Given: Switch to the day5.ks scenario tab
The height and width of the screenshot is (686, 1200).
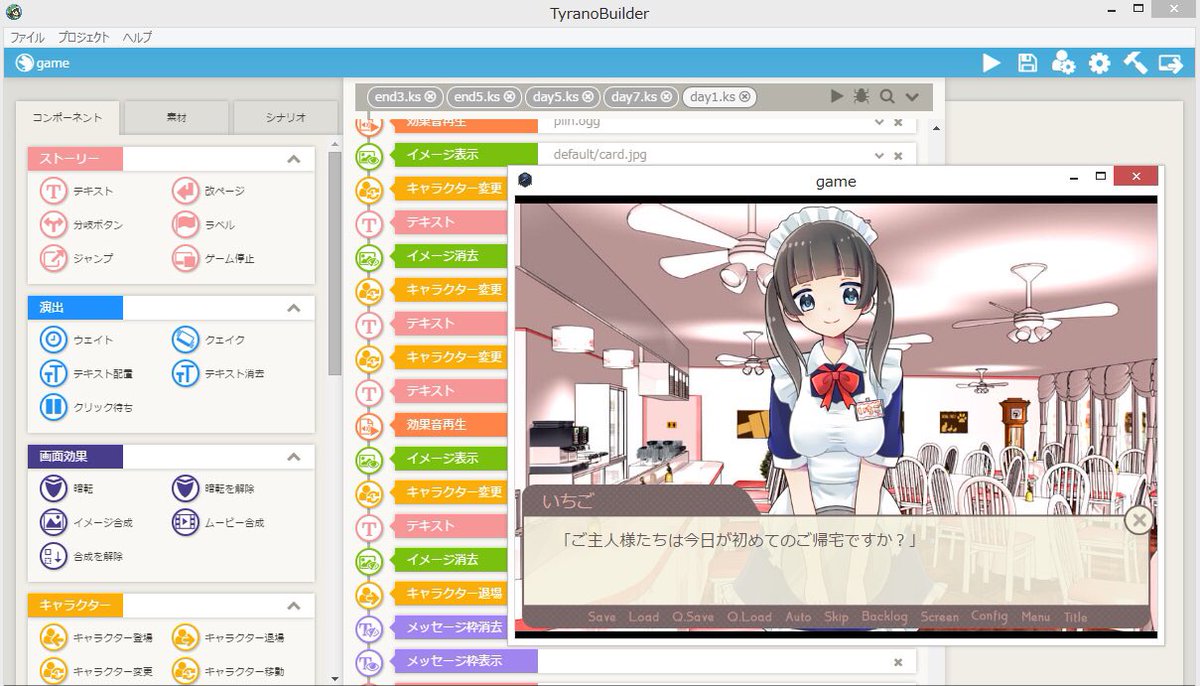Looking at the screenshot, I should (x=555, y=97).
